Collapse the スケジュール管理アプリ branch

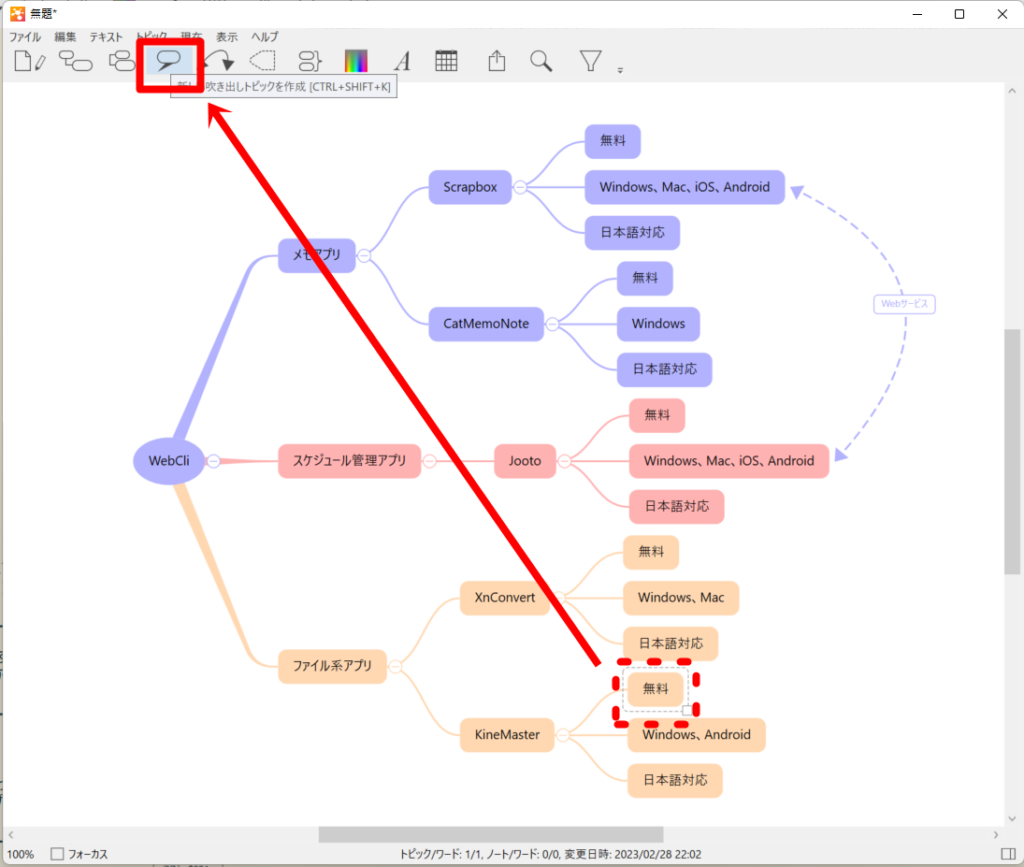(429, 461)
